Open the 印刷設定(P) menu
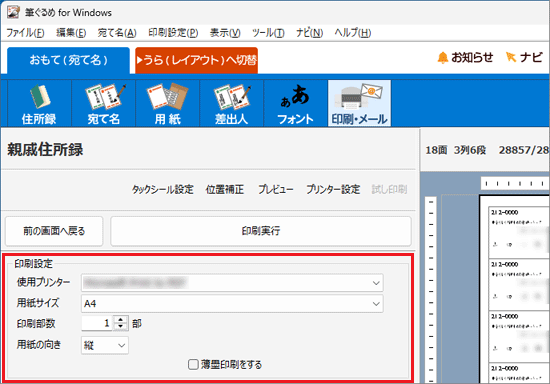The image size is (550, 384). click(x=173, y=33)
